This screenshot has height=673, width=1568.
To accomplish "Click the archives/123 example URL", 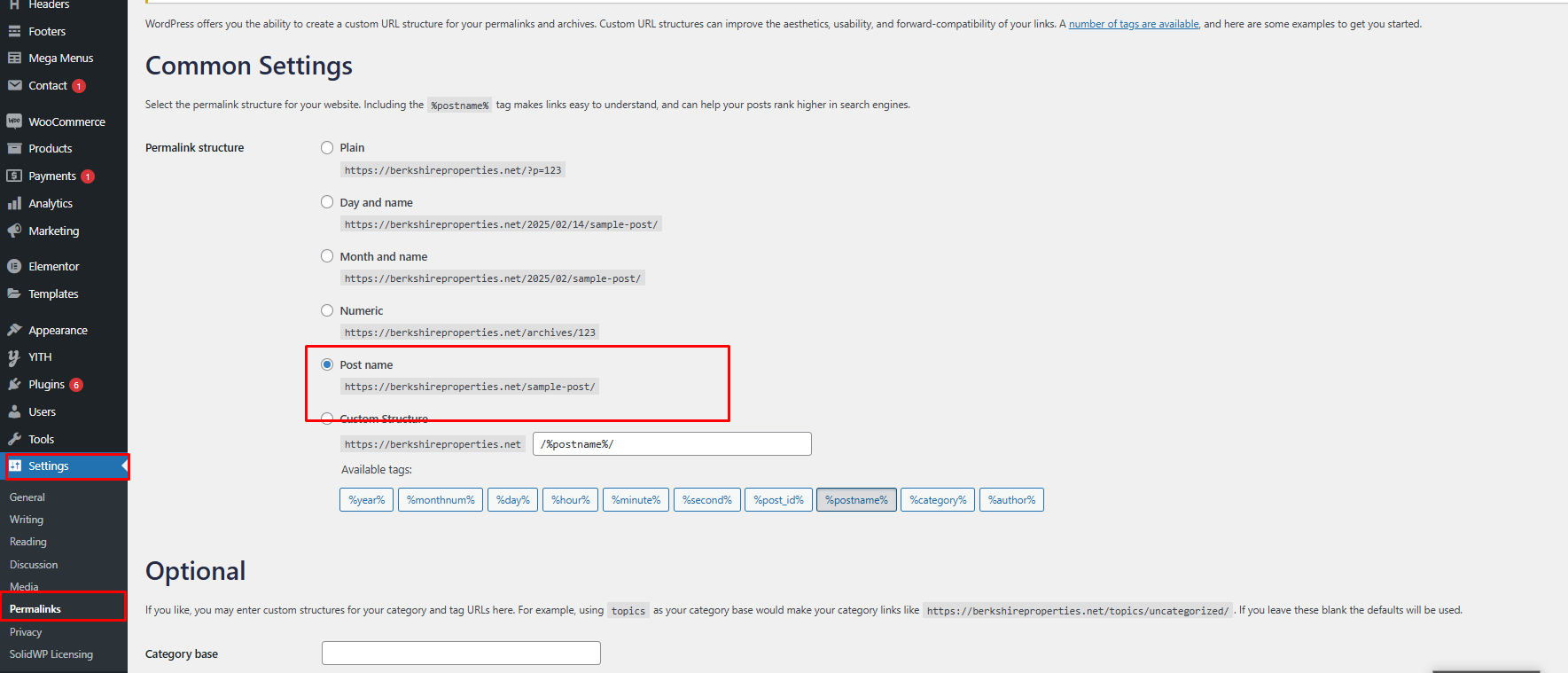I will (x=470, y=333).
